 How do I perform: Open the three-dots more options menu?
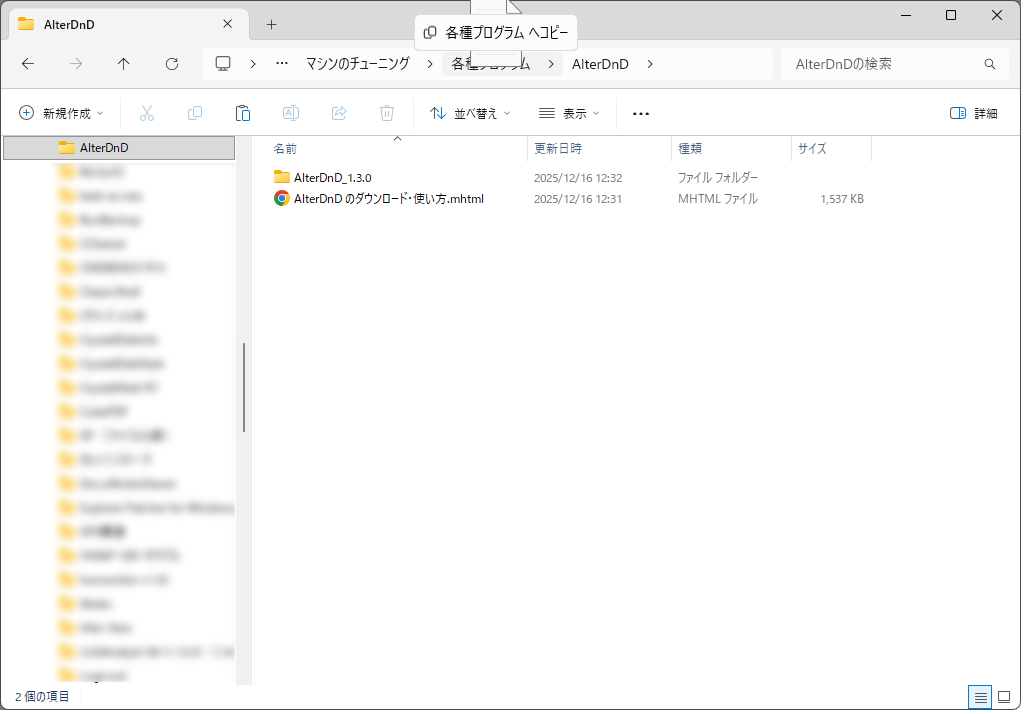641,113
